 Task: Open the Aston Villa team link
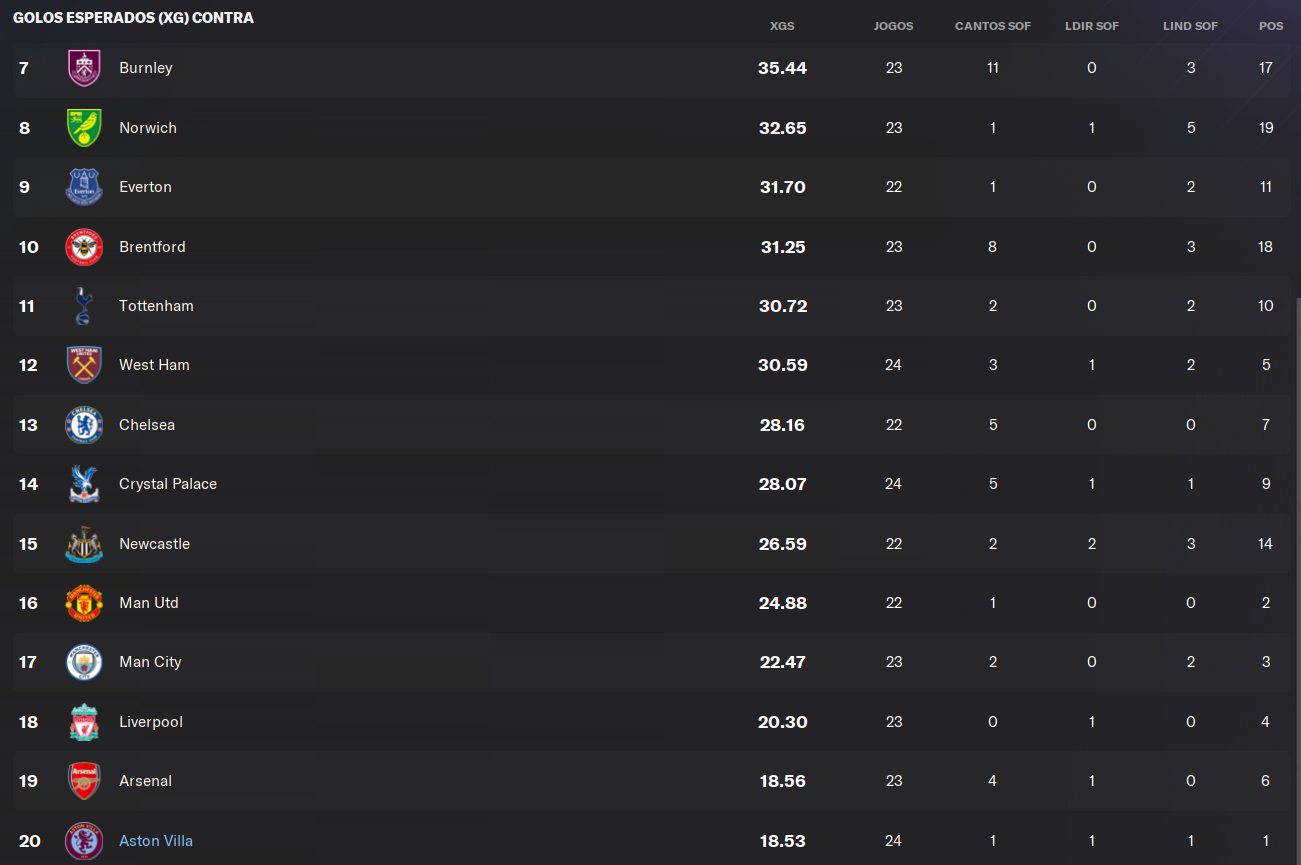pyautogui.click(x=156, y=841)
